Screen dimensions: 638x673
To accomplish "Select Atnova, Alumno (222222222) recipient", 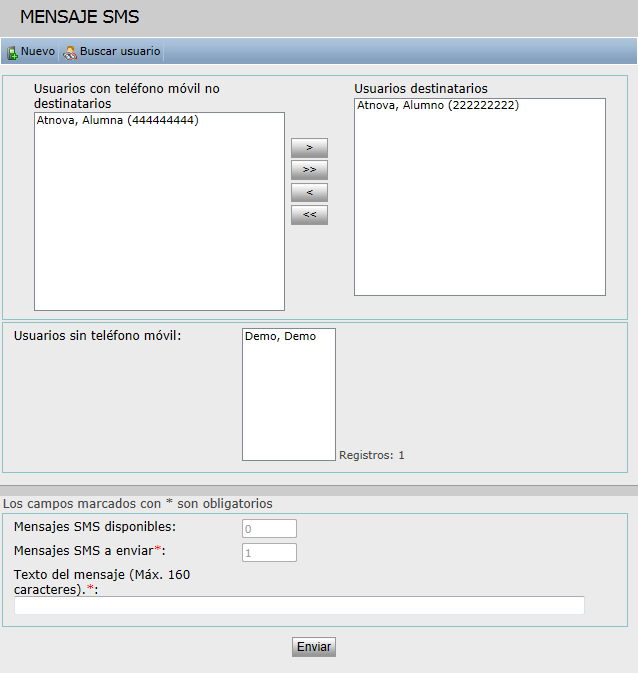I will pyautogui.click(x=438, y=105).
